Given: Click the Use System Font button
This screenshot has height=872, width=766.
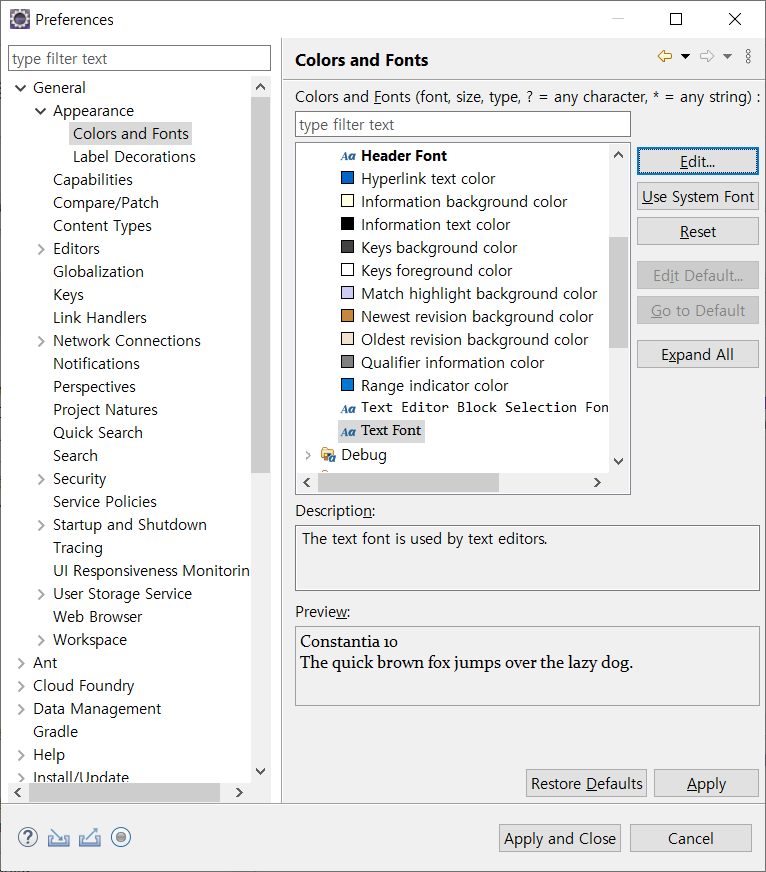Looking at the screenshot, I should (698, 196).
